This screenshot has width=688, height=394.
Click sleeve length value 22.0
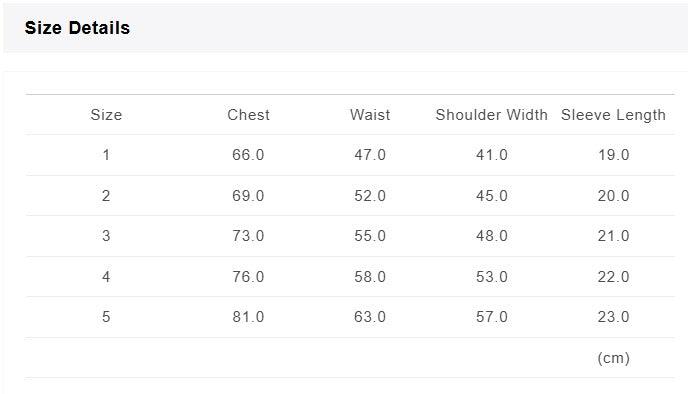click(x=613, y=277)
